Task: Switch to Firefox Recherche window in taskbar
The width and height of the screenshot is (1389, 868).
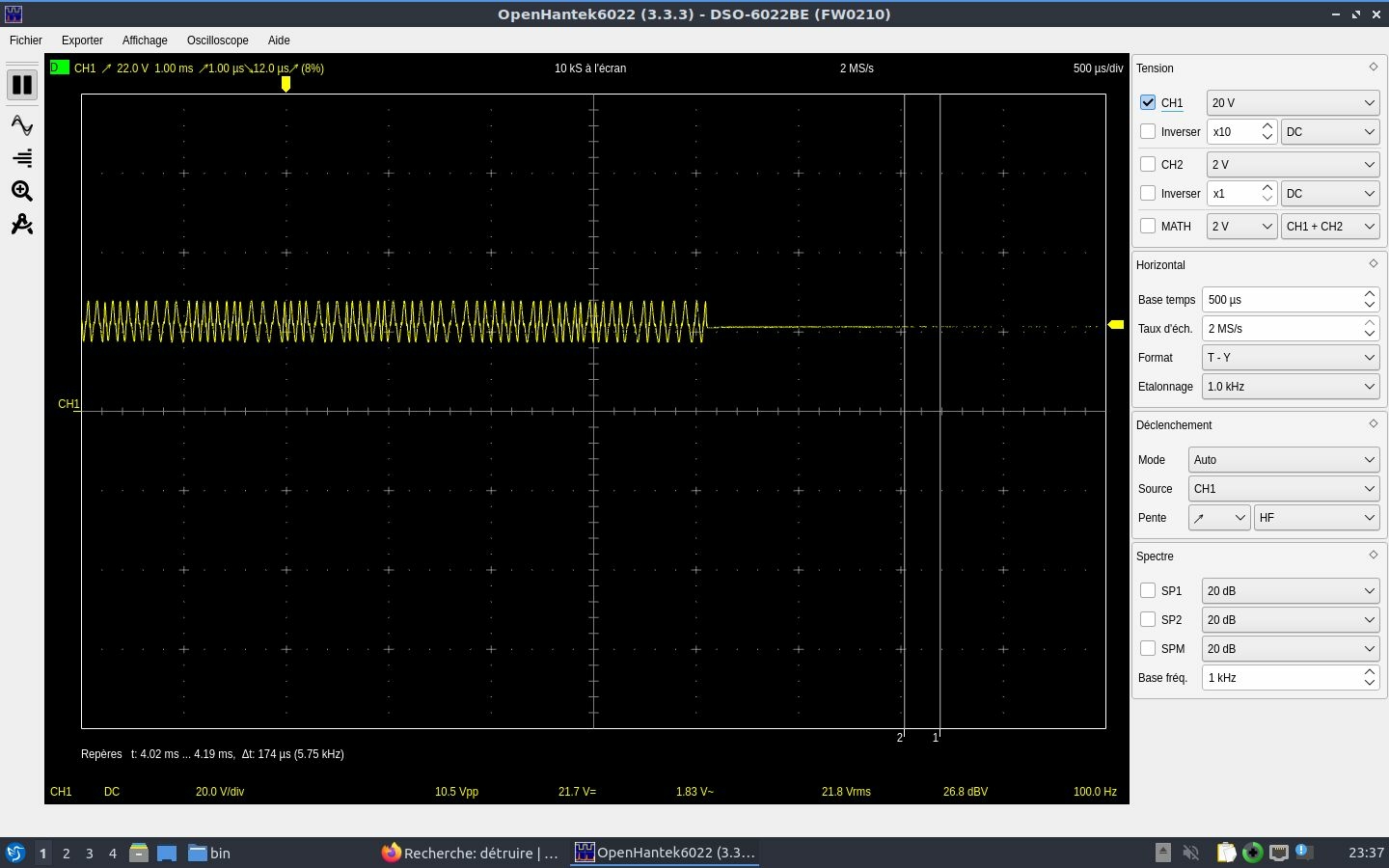Action: coord(470,853)
